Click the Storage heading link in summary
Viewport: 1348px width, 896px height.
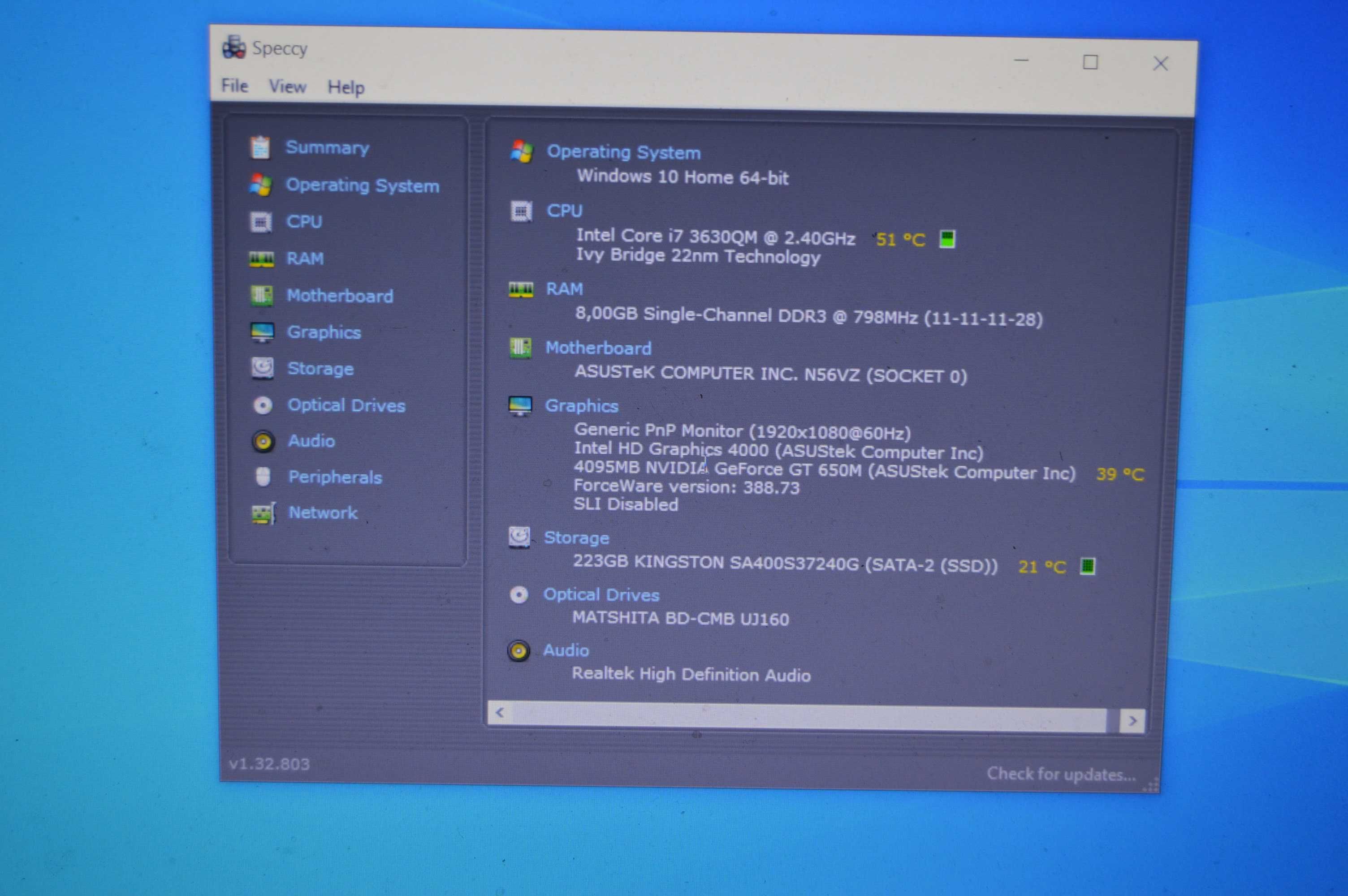click(x=577, y=538)
